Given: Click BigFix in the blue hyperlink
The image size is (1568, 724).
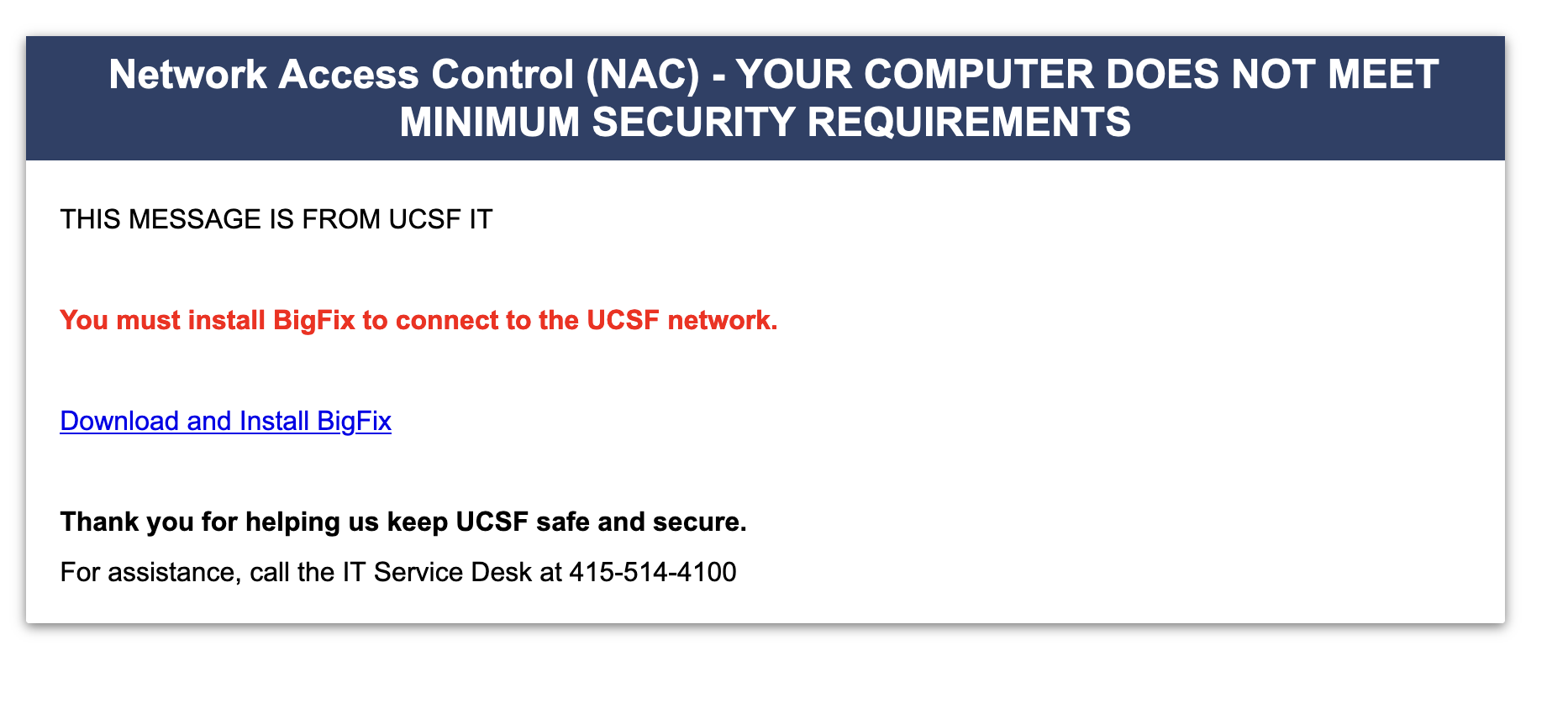Looking at the screenshot, I should [354, 421].
